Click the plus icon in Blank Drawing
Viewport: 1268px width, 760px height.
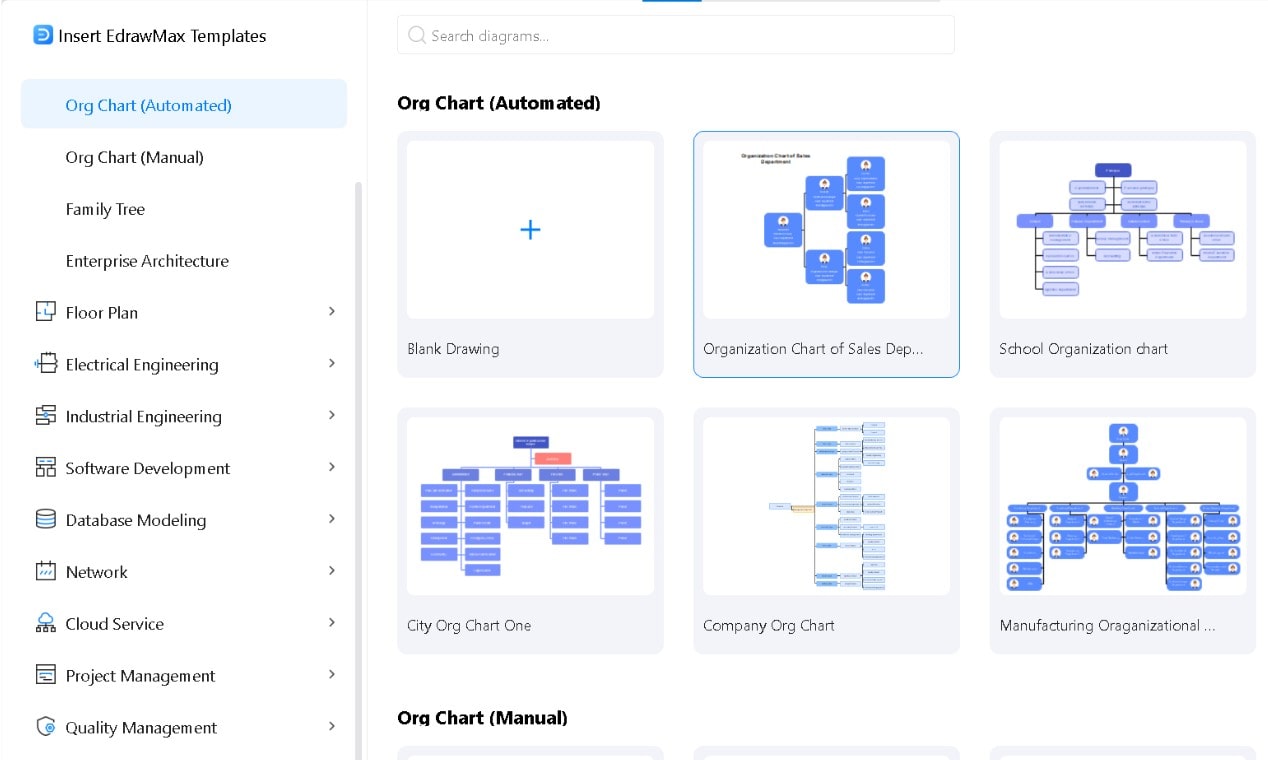(x=530, y=230)
